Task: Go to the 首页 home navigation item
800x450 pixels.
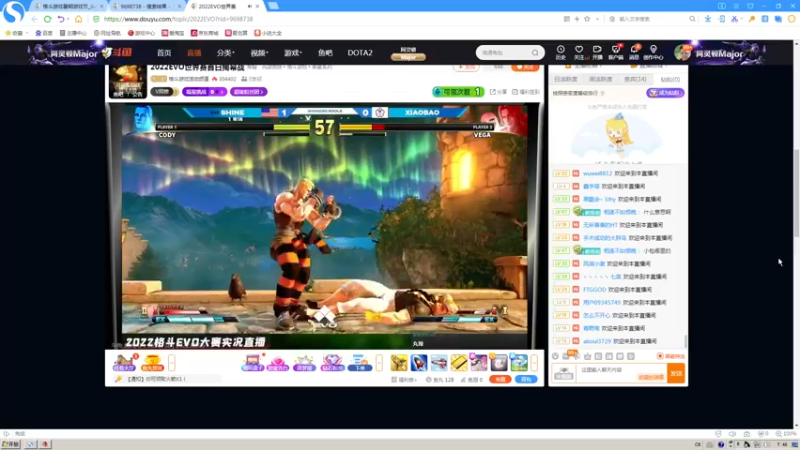Action: click(164, 53)
